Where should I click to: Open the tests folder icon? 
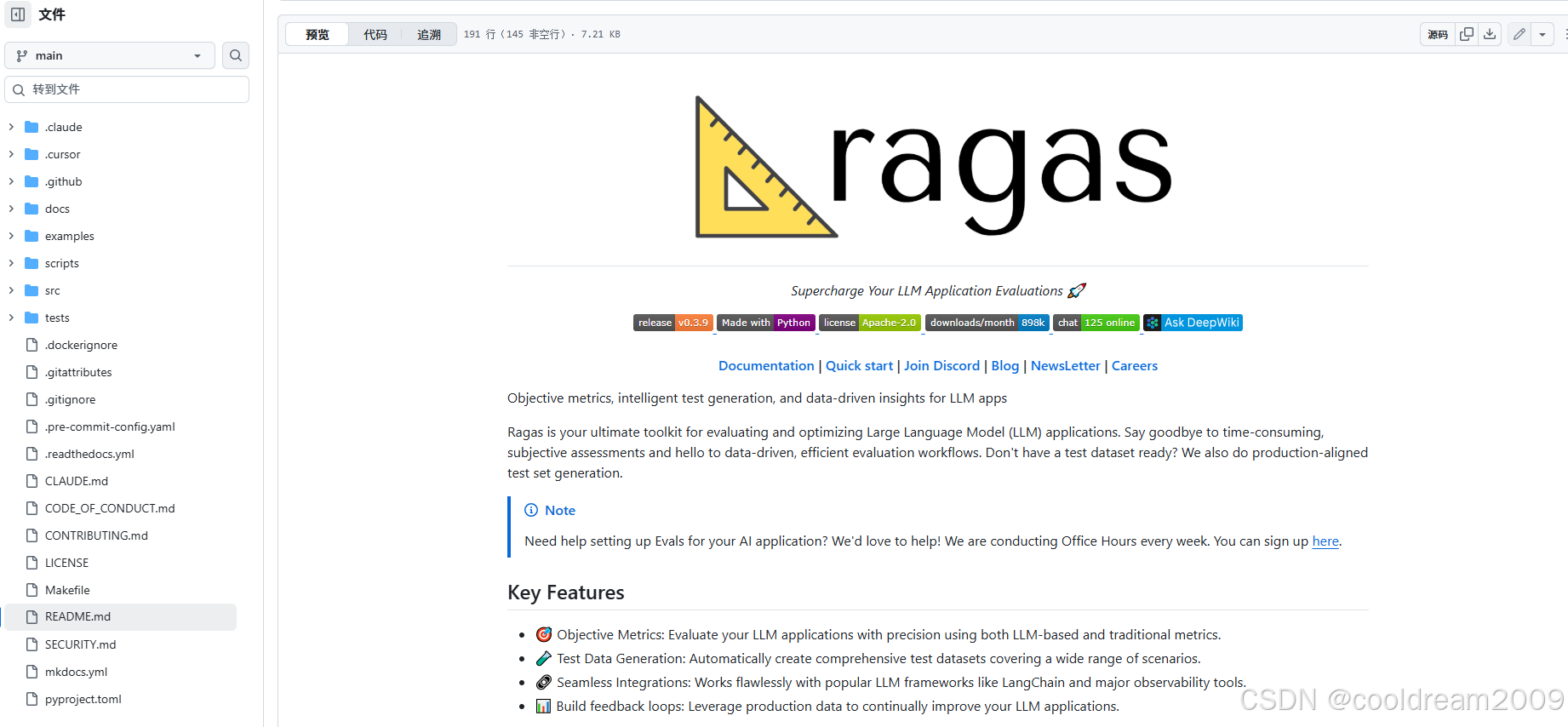click(32, 318)
